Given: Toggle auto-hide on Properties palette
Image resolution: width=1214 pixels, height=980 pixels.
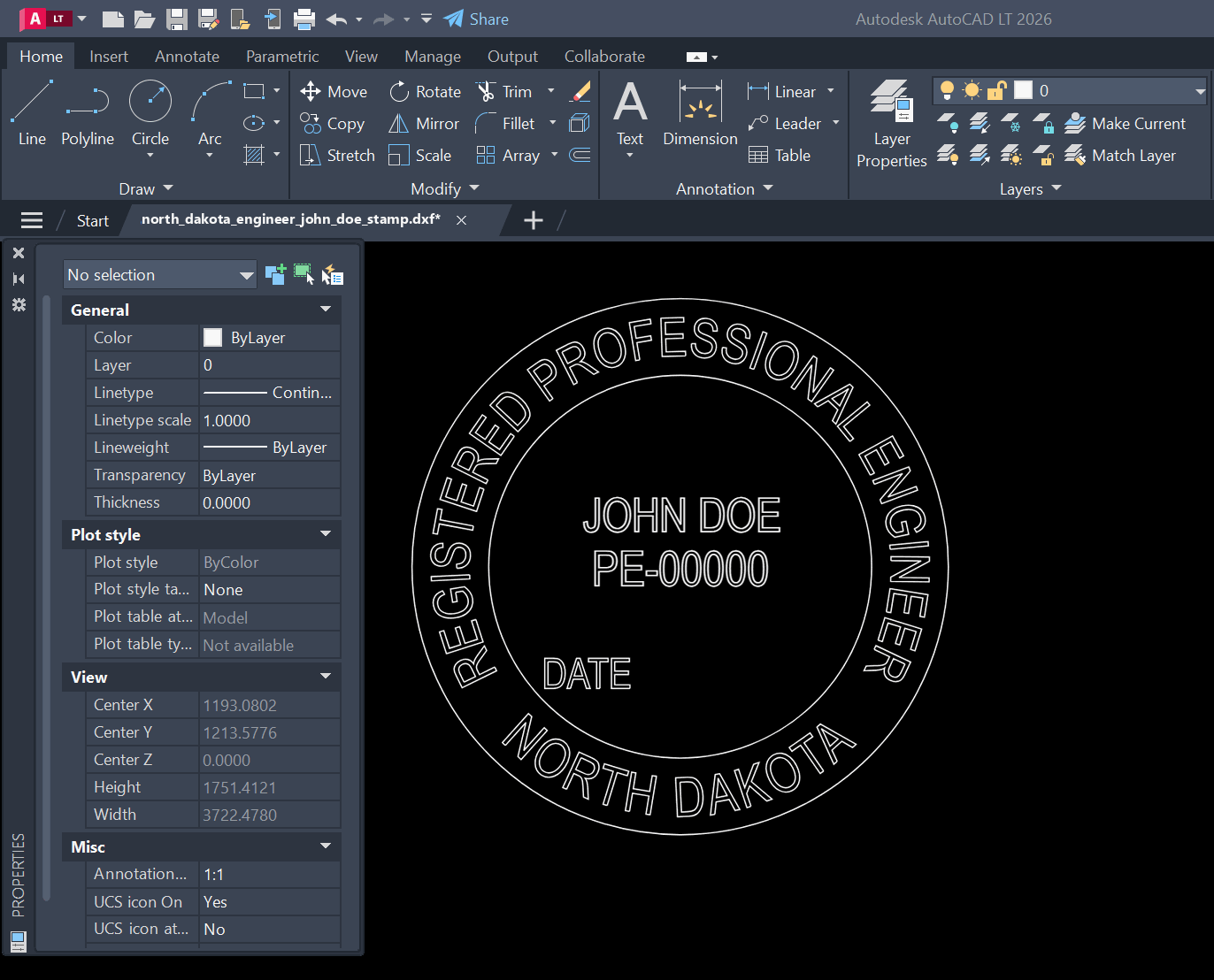Looking at the screenshot, I should click(x=19, y=279).
